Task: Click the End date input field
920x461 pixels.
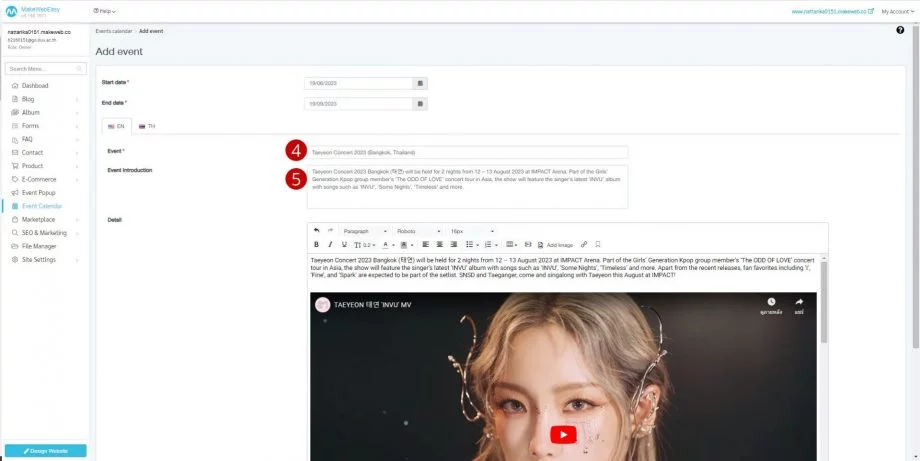Action: pos(358,104)
